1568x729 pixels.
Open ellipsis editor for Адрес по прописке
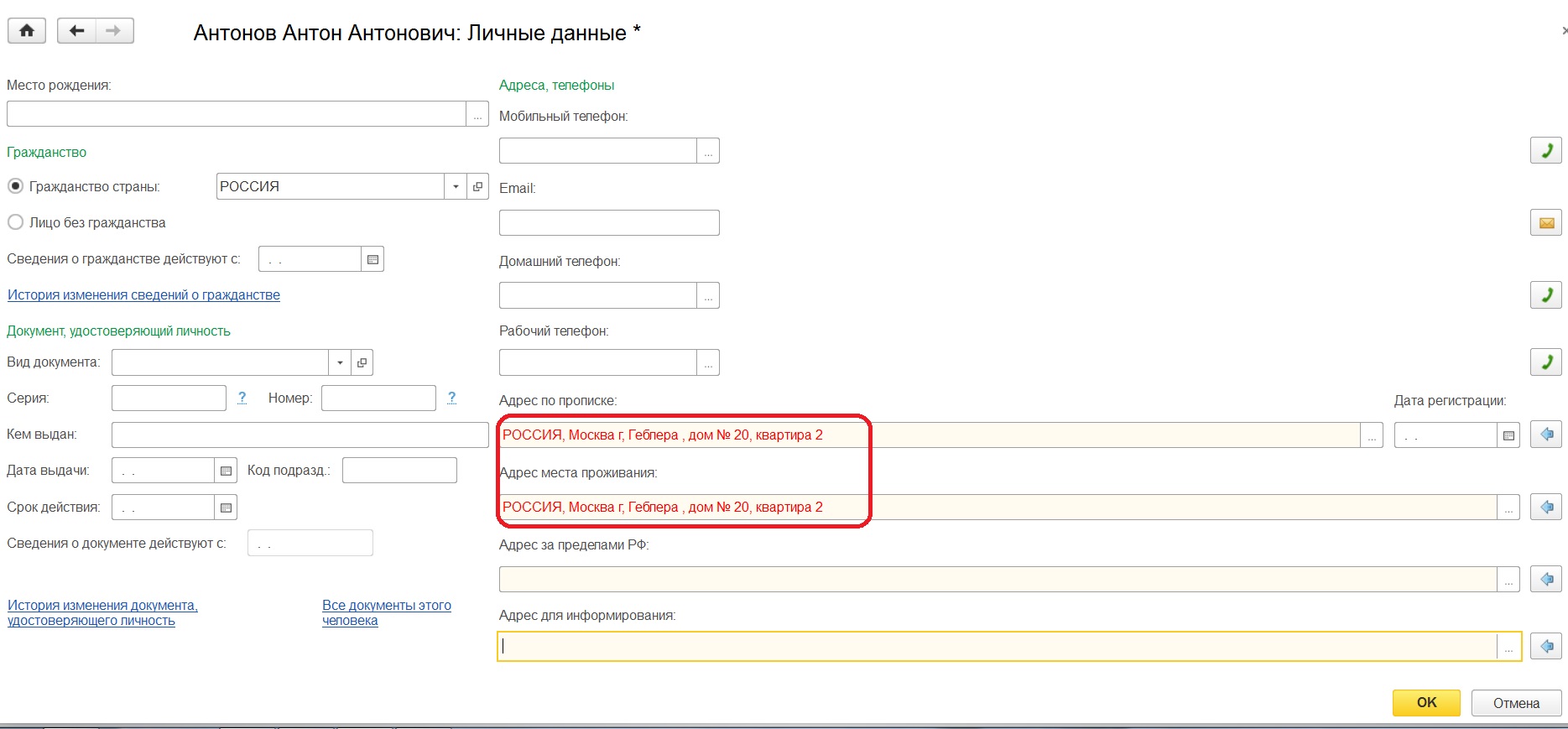coord(1372,435)
